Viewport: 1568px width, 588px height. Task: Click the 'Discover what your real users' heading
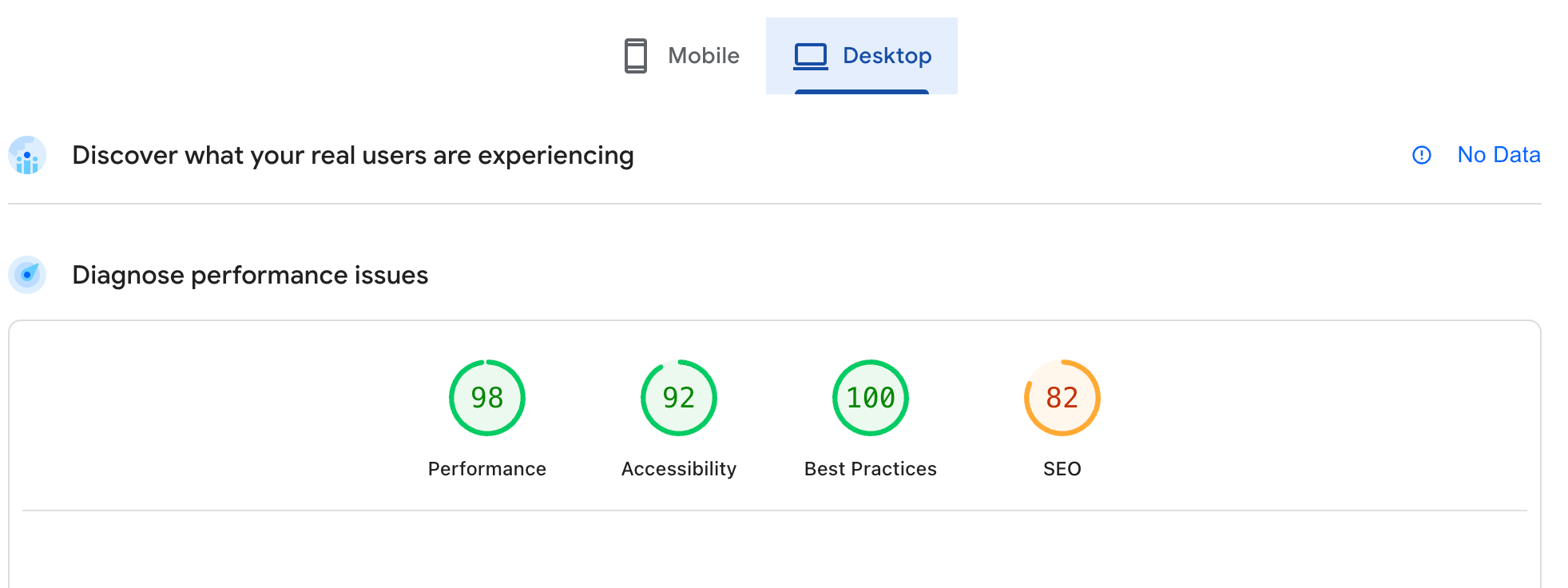[x=352, y=155]
